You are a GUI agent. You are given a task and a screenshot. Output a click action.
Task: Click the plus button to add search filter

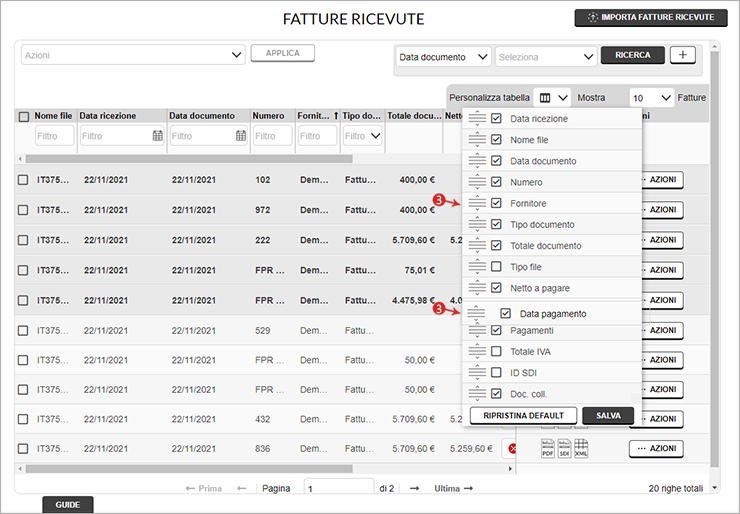pos(682,55)
